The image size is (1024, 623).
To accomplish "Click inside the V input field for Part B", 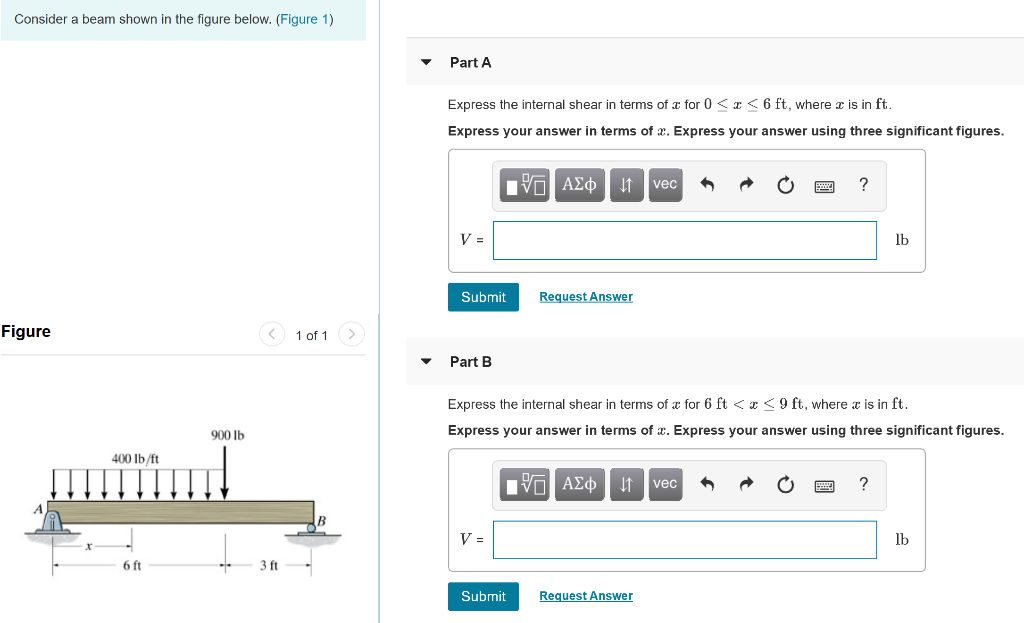I will click(x=684, y=539).
